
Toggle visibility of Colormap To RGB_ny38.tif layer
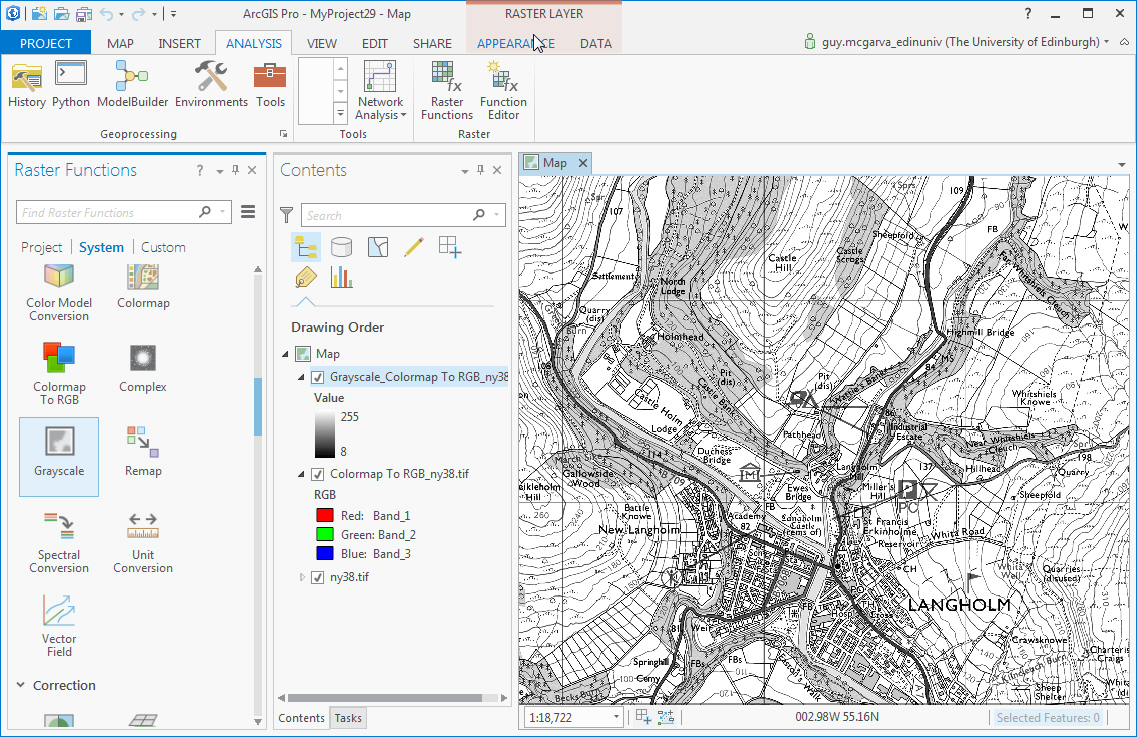click(x=318, y=474)
